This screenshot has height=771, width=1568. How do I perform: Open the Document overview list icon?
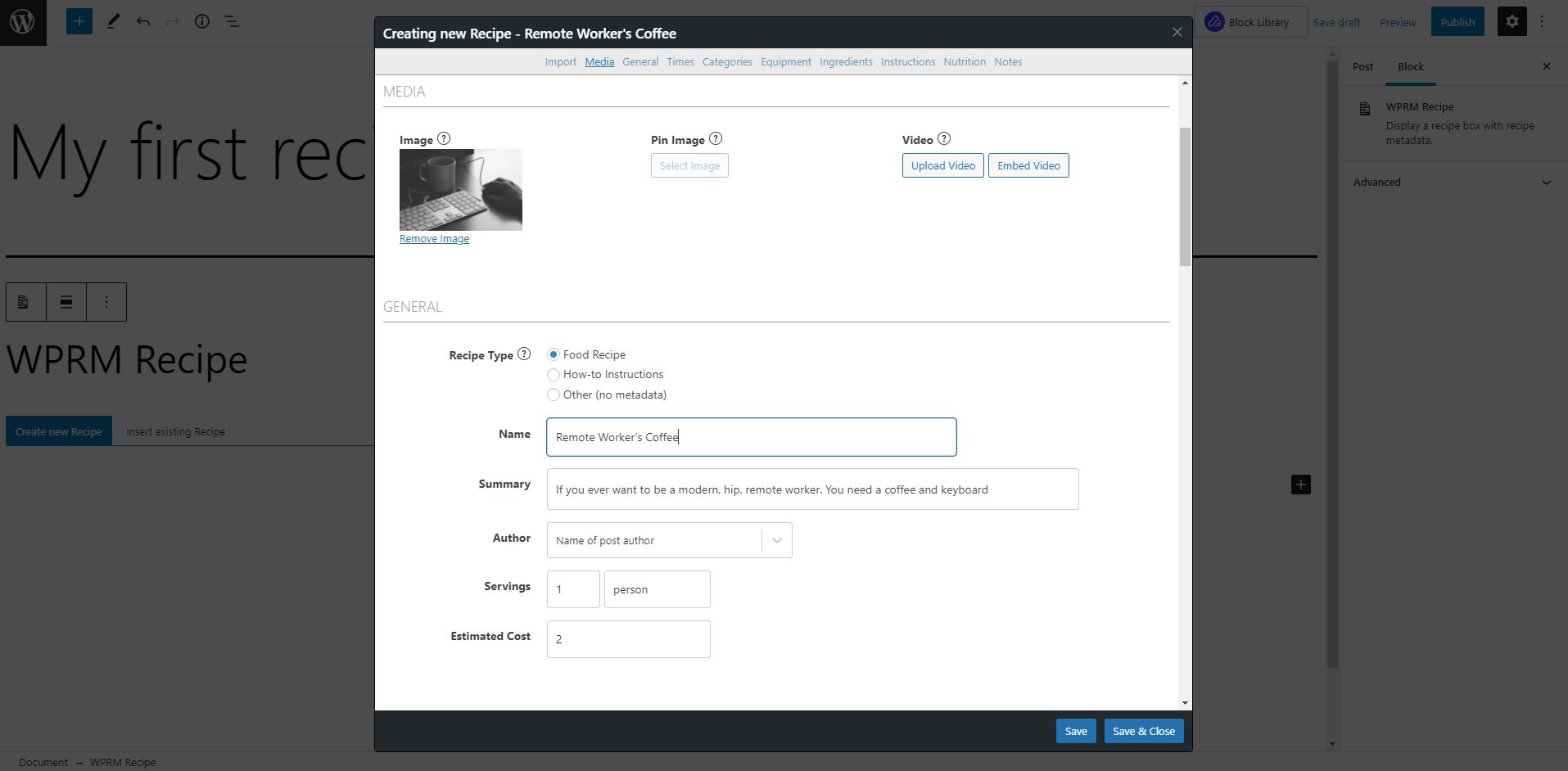(x=232, y=21)
